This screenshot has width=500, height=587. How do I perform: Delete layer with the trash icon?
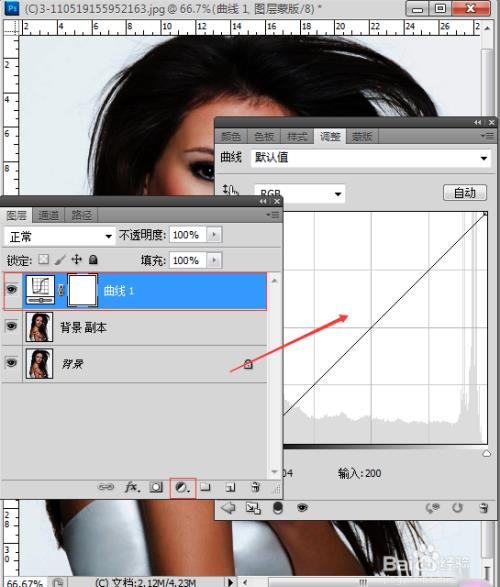coord(255,487)
